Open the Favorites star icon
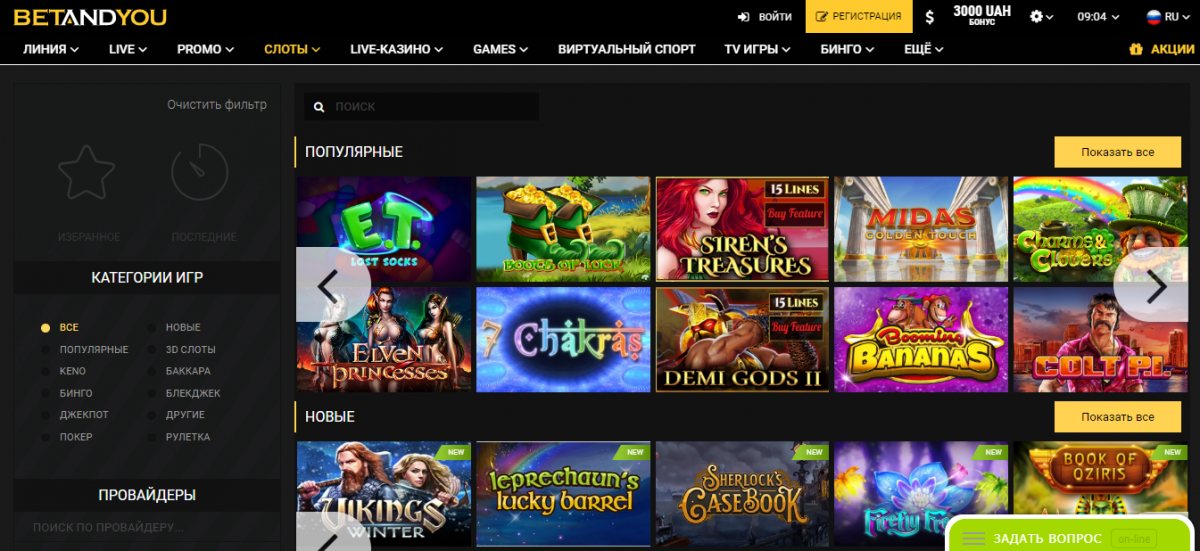Viewport: 1200px width, 551px height. click(87, 172)
